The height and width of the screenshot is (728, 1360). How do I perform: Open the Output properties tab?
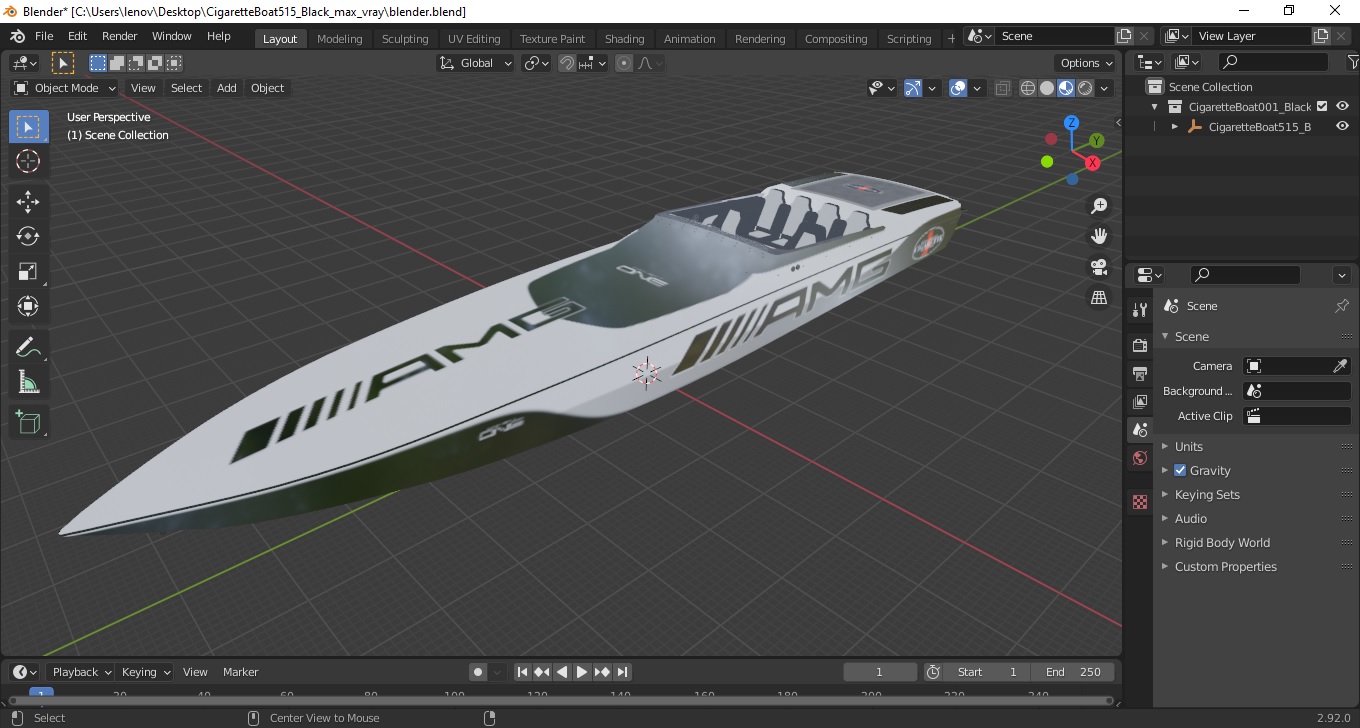[x=1140, y=373]
